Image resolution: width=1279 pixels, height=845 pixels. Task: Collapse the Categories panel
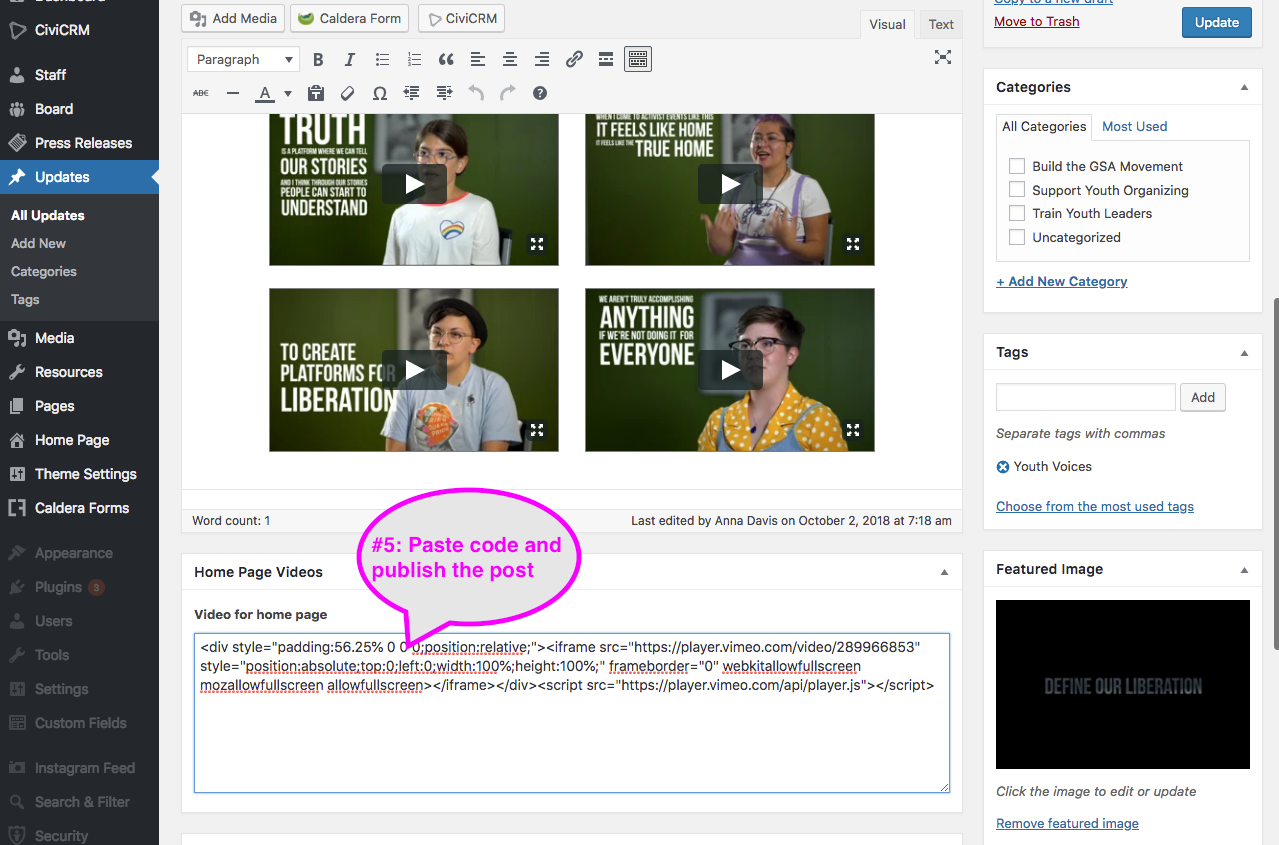coord(1244,87)
